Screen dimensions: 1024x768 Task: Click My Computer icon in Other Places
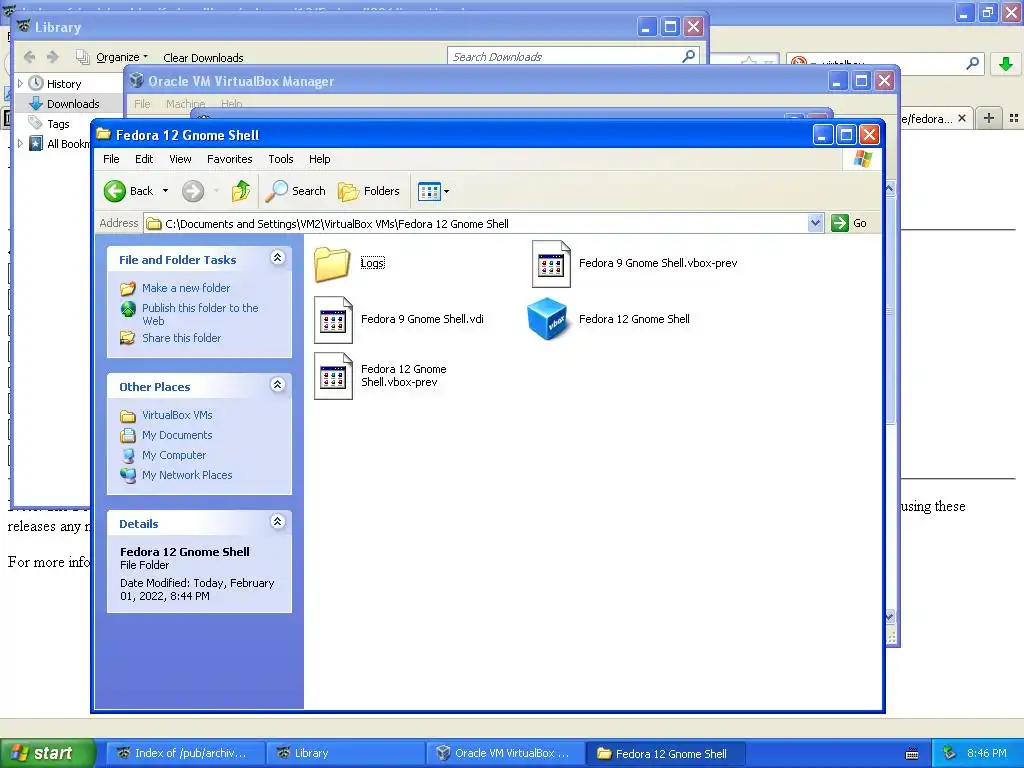[x=128, y=455]
